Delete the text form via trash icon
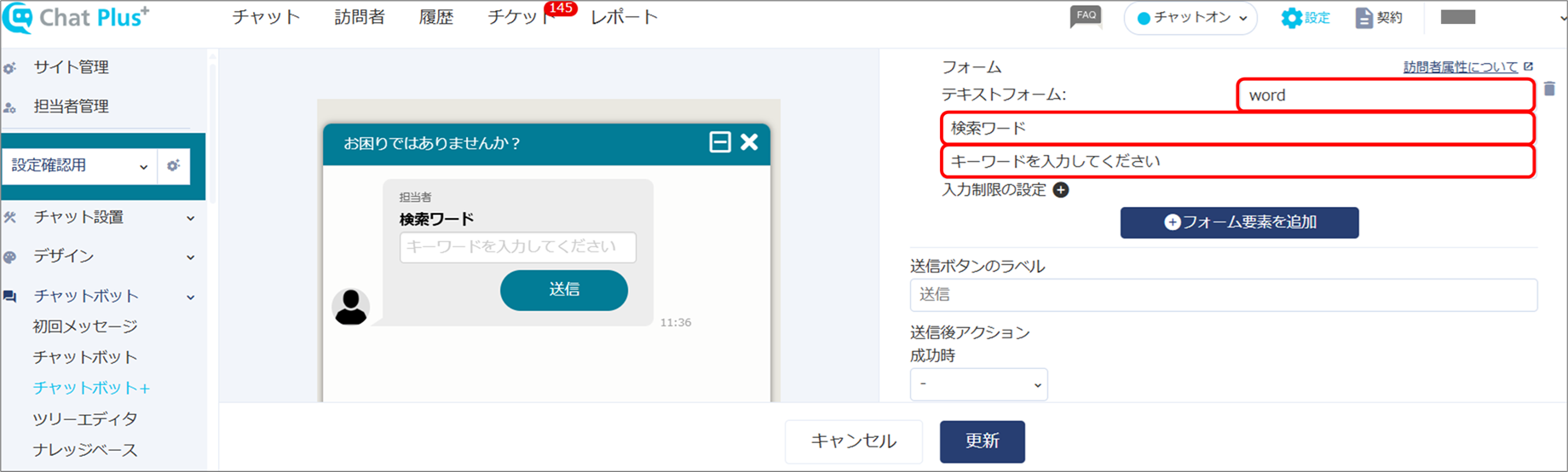This screenshot has height=472, width=1568. [x=1549, y=89]
